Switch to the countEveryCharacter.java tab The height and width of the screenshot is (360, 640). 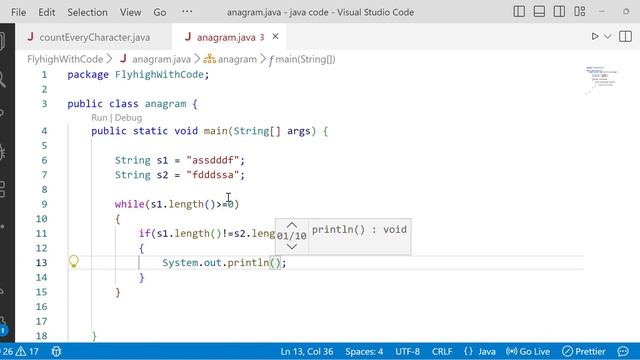click(x=95, y=37)
